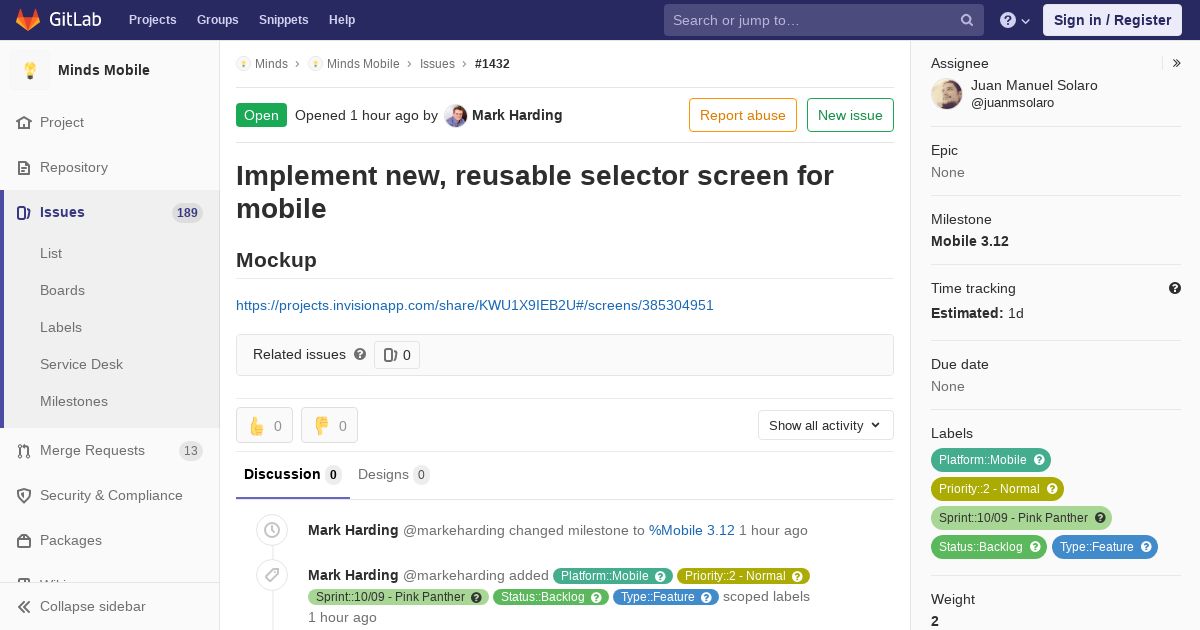Give a thumbs down reaction
This screenshot has height=630, width=1200.
click(x=329, y=425)
